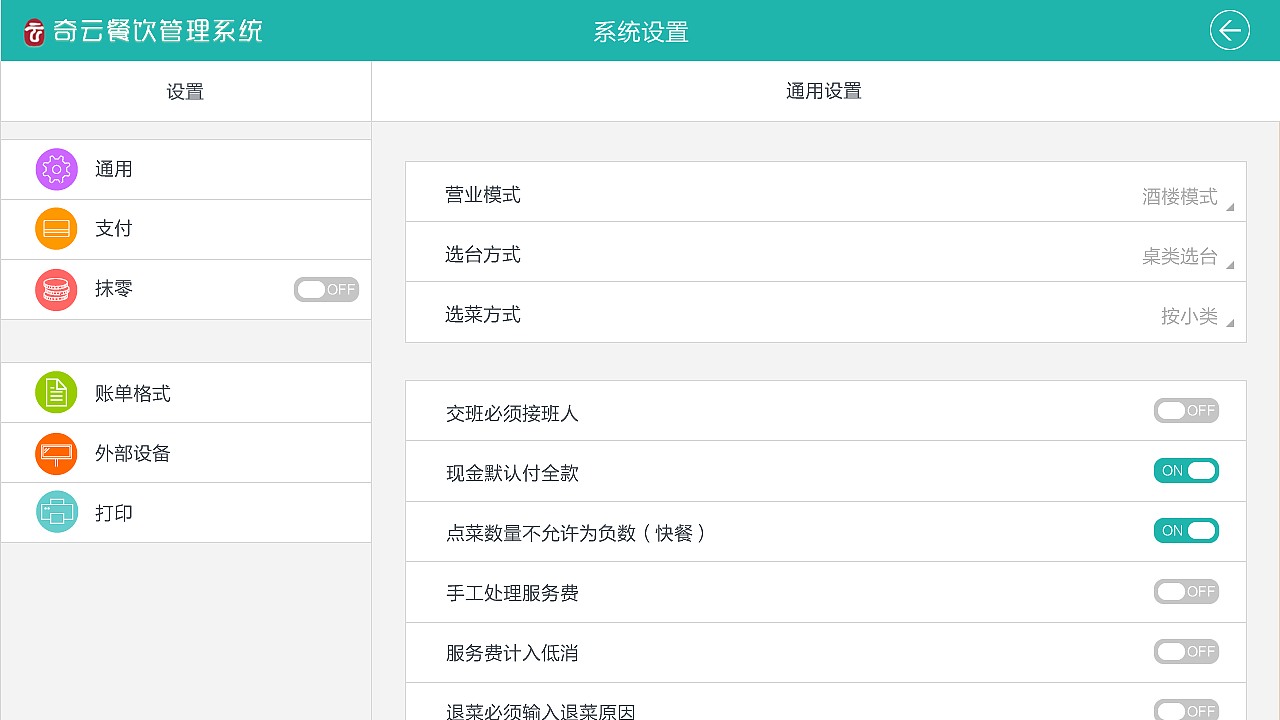Screen dimensions: 1280x720
Task: Open 账单格式 settings menu label
Action: coord(133,394)
